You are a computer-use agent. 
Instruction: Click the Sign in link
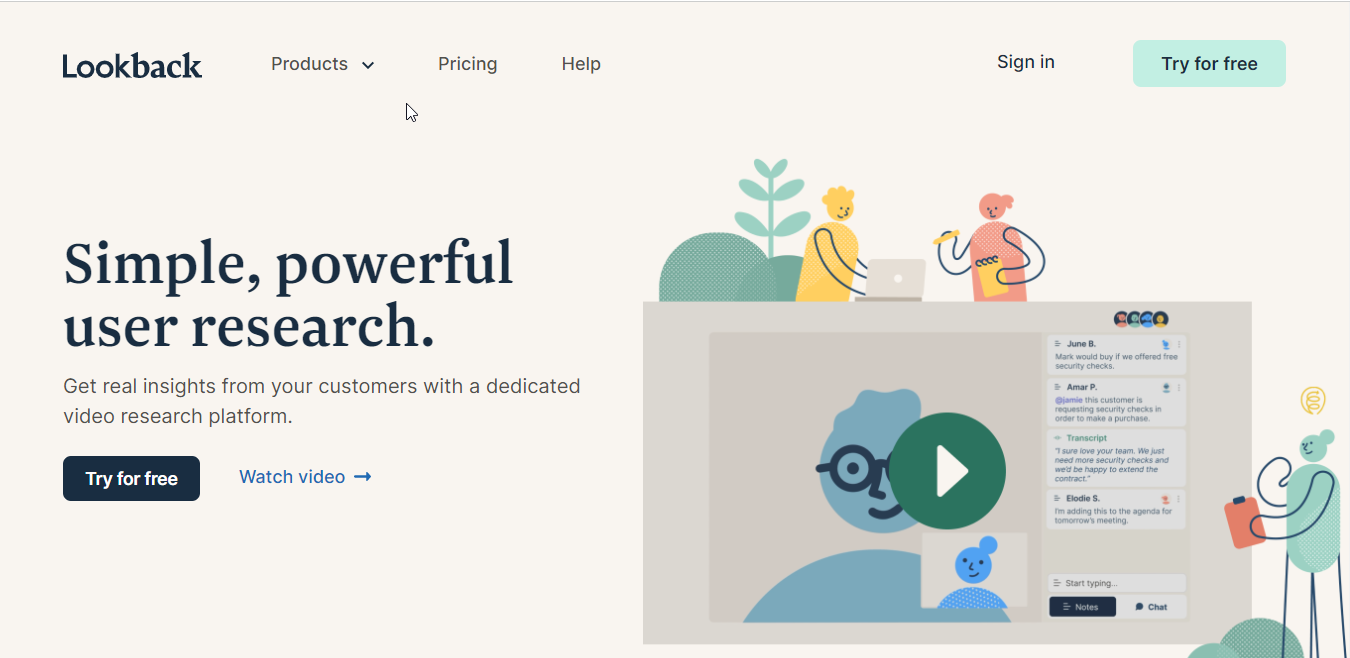pos(1025,61)
